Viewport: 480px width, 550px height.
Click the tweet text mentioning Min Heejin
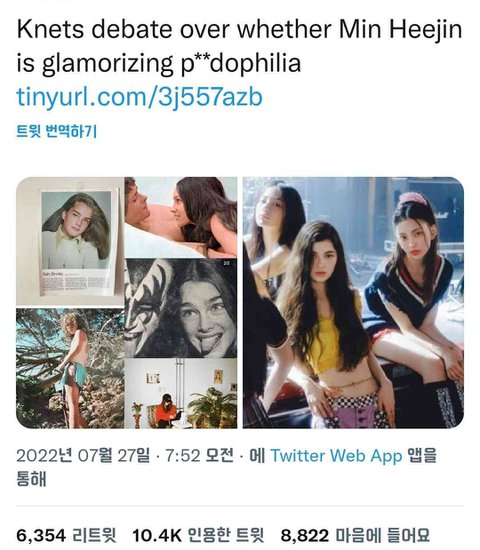point(239,46)
